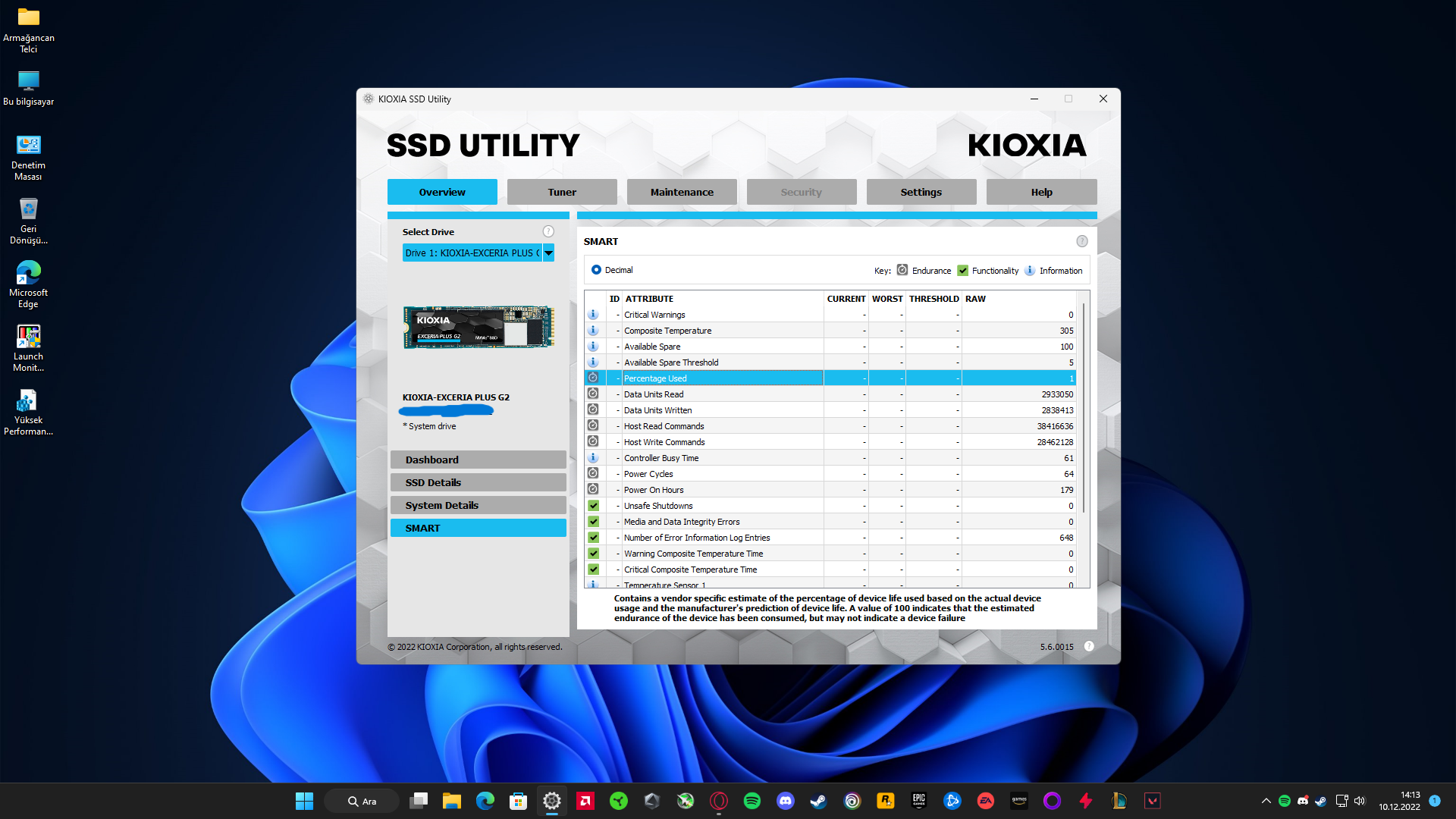This screenshot has width=1456, height=819.
Task: Click version help icon at bottom right
Action: click(x=1089, y=646)
